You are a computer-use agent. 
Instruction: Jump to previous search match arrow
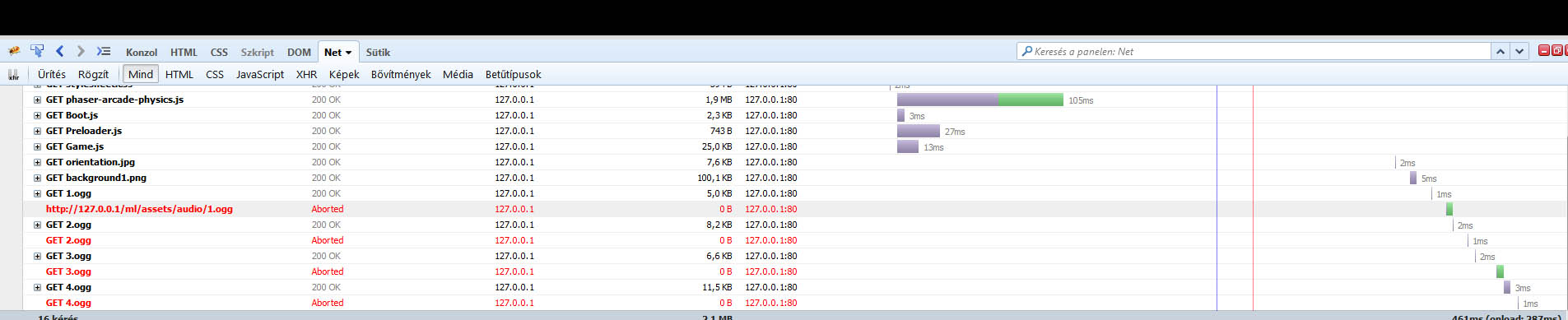(1501, 51)
